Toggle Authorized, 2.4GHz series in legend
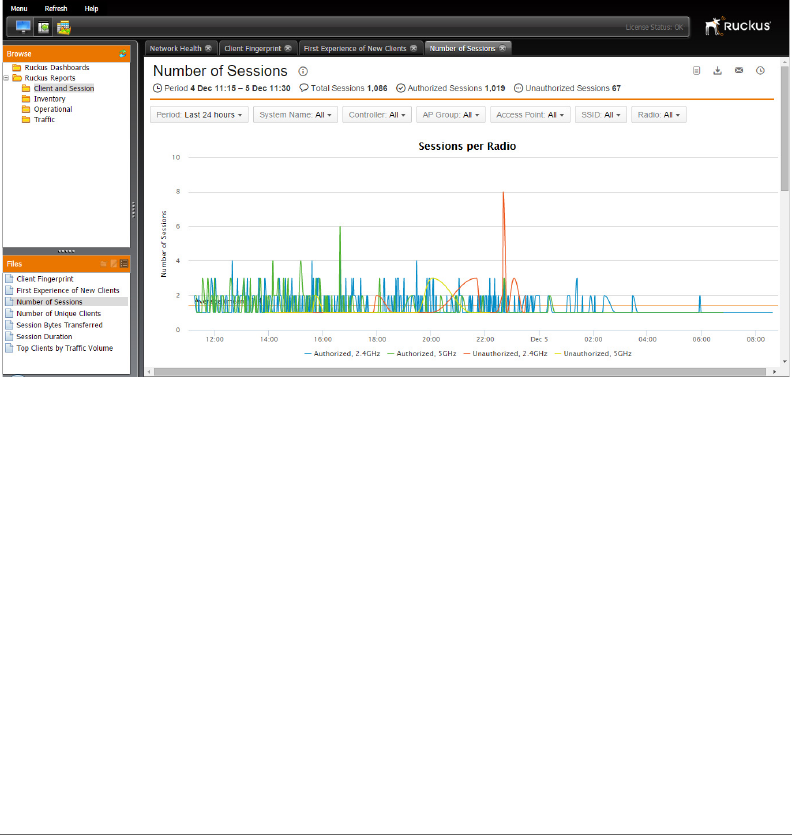 pyautogui.click(x=342, y=354)
